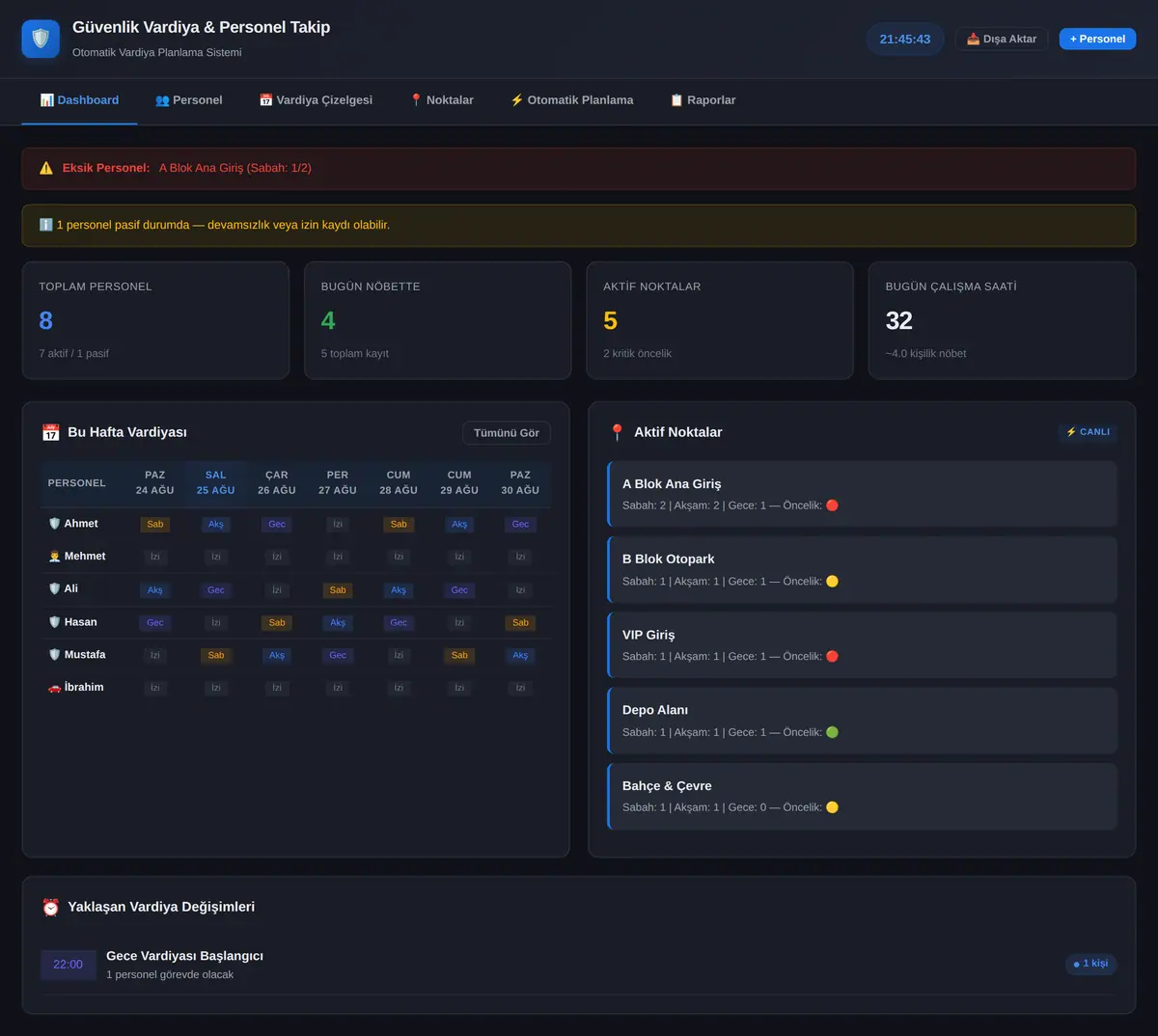Click the shield icon next to Ahmet
The image size is (1158, 1036).
[54, 524]
